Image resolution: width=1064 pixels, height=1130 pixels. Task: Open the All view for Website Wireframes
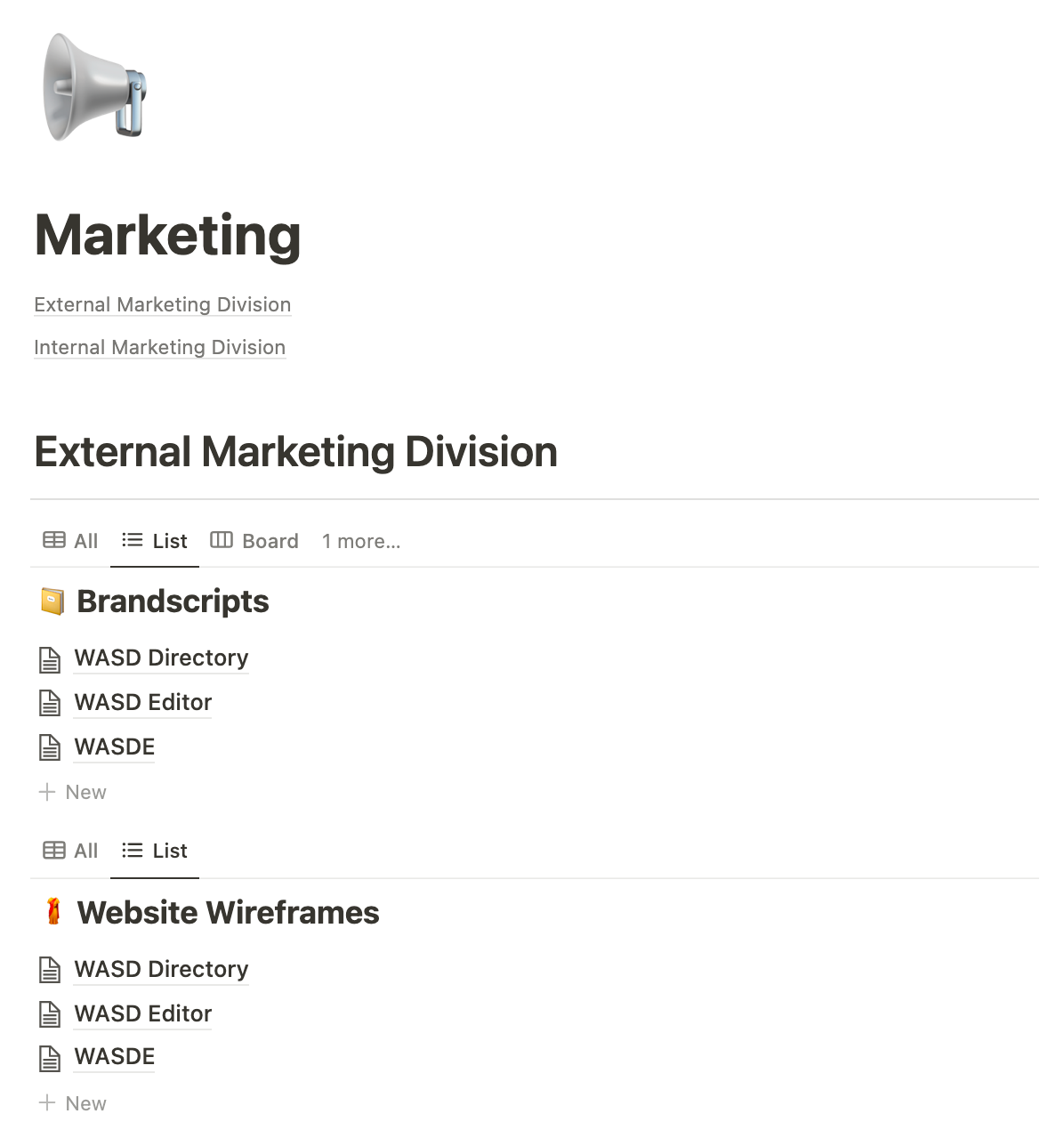tap(69, 851)
